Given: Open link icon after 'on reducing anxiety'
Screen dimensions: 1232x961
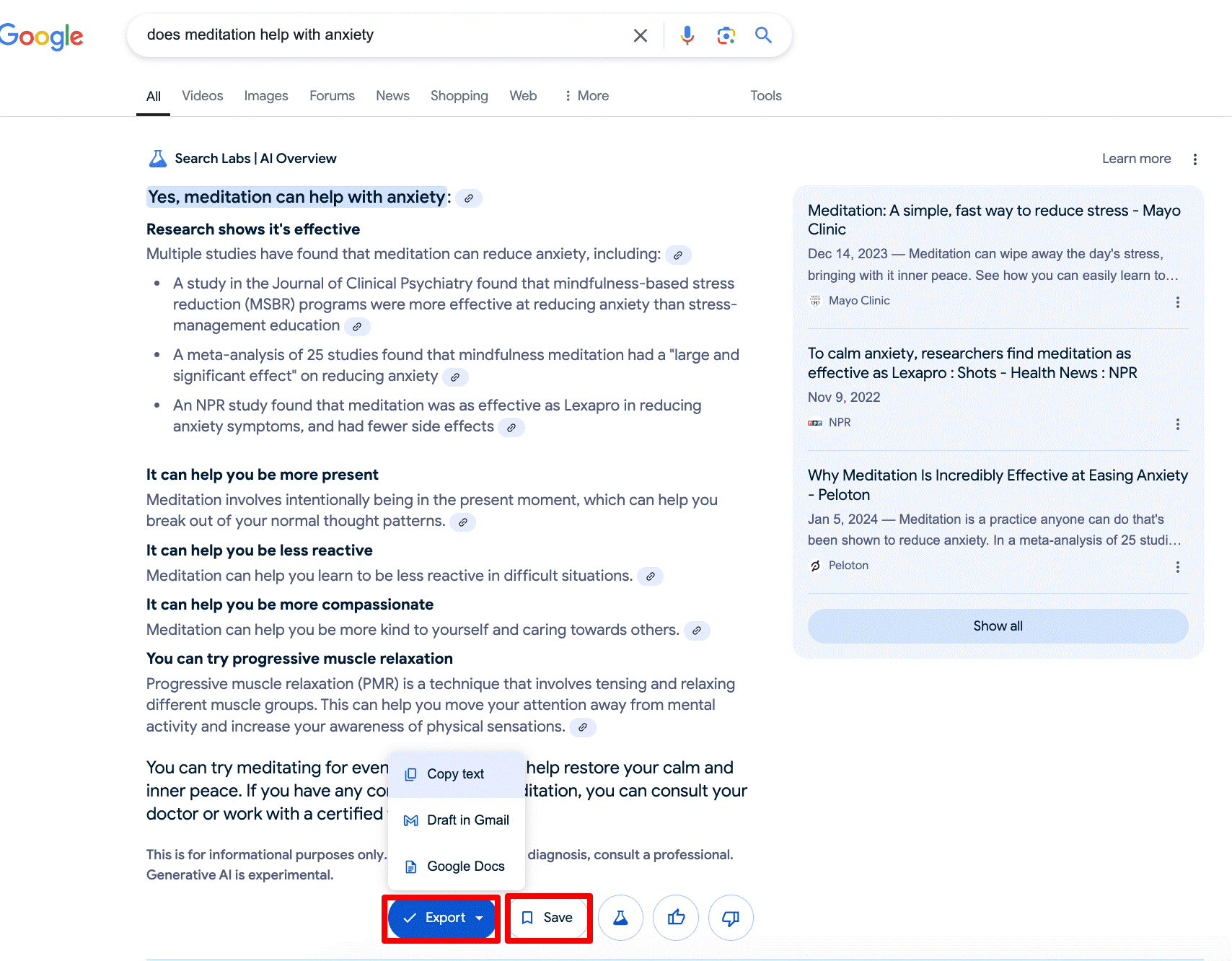Looking at the screenshot, I should click(455, 377).
